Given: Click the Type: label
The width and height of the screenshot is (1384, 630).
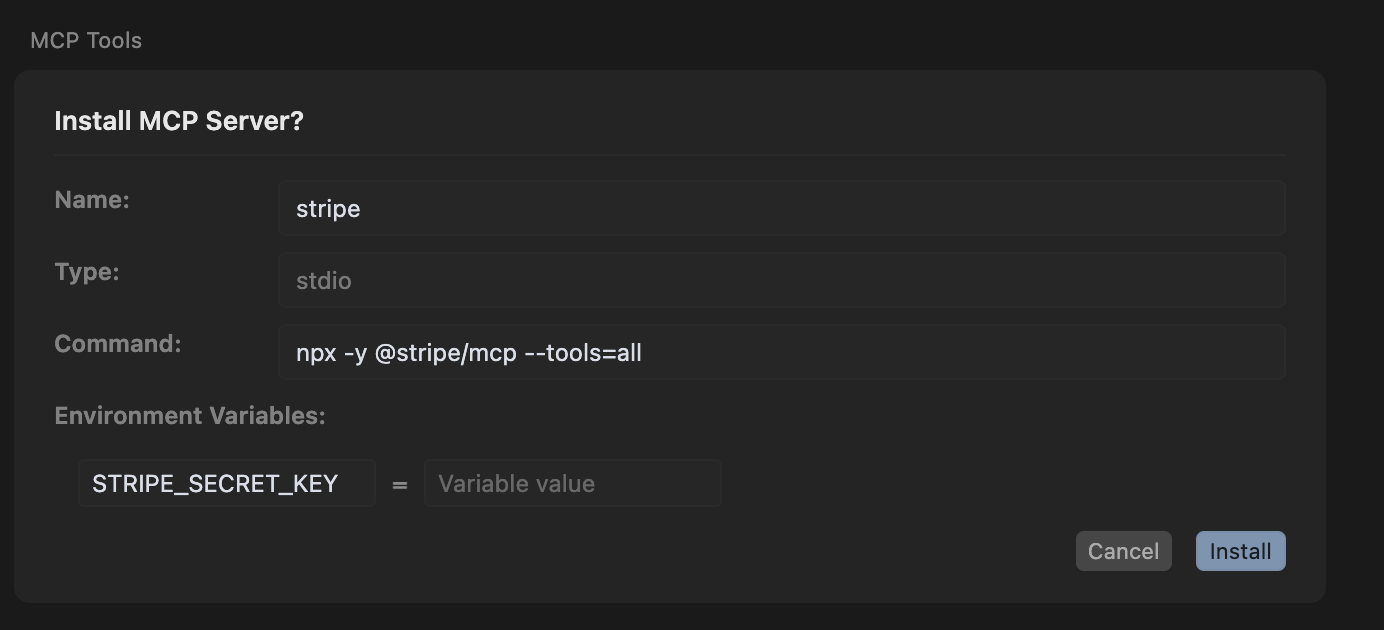Looking at the screenshot, I should click(87, 271).
